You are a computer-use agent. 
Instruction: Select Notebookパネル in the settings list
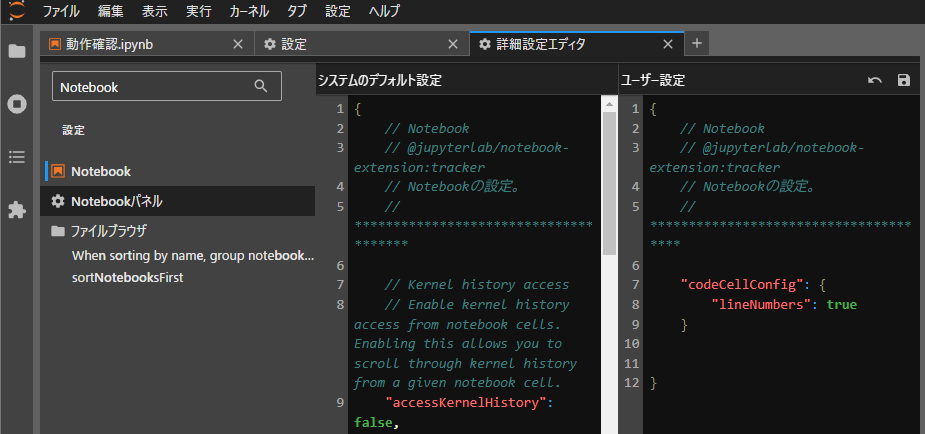pyautogui.click(x=178, y=201)
